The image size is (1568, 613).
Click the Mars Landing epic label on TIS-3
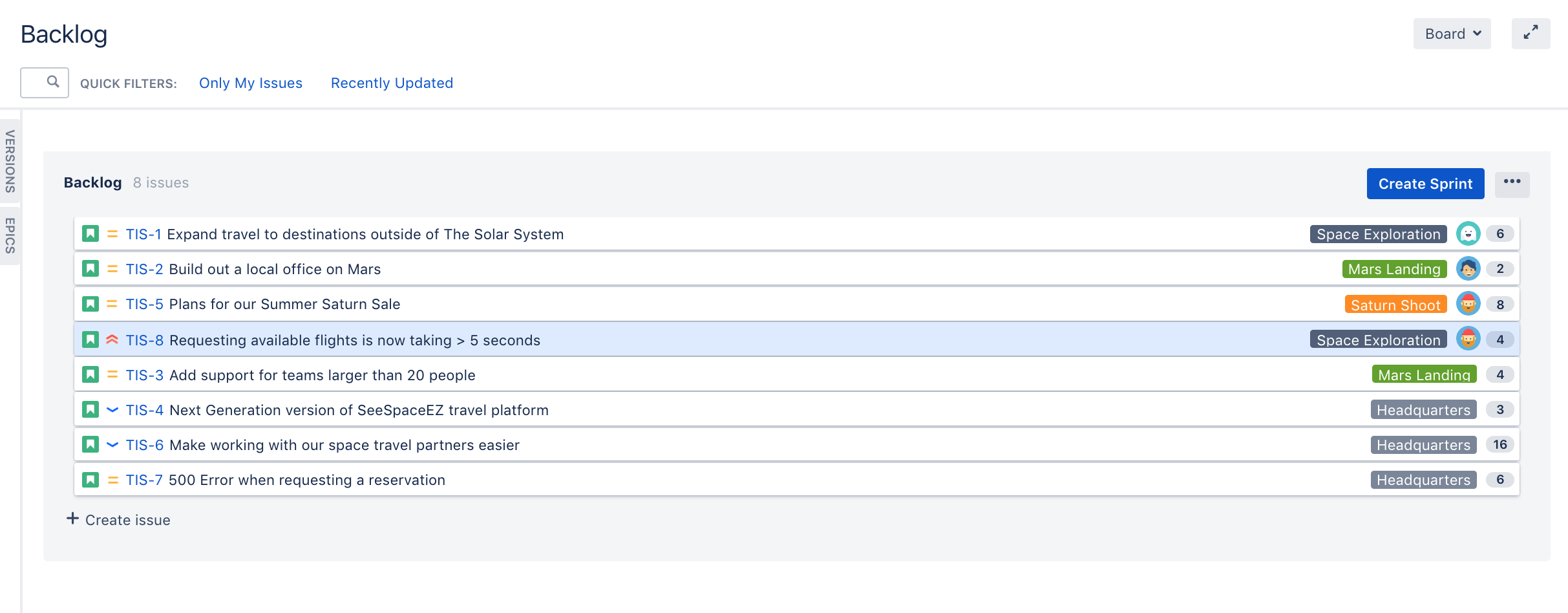[1424, 374]
